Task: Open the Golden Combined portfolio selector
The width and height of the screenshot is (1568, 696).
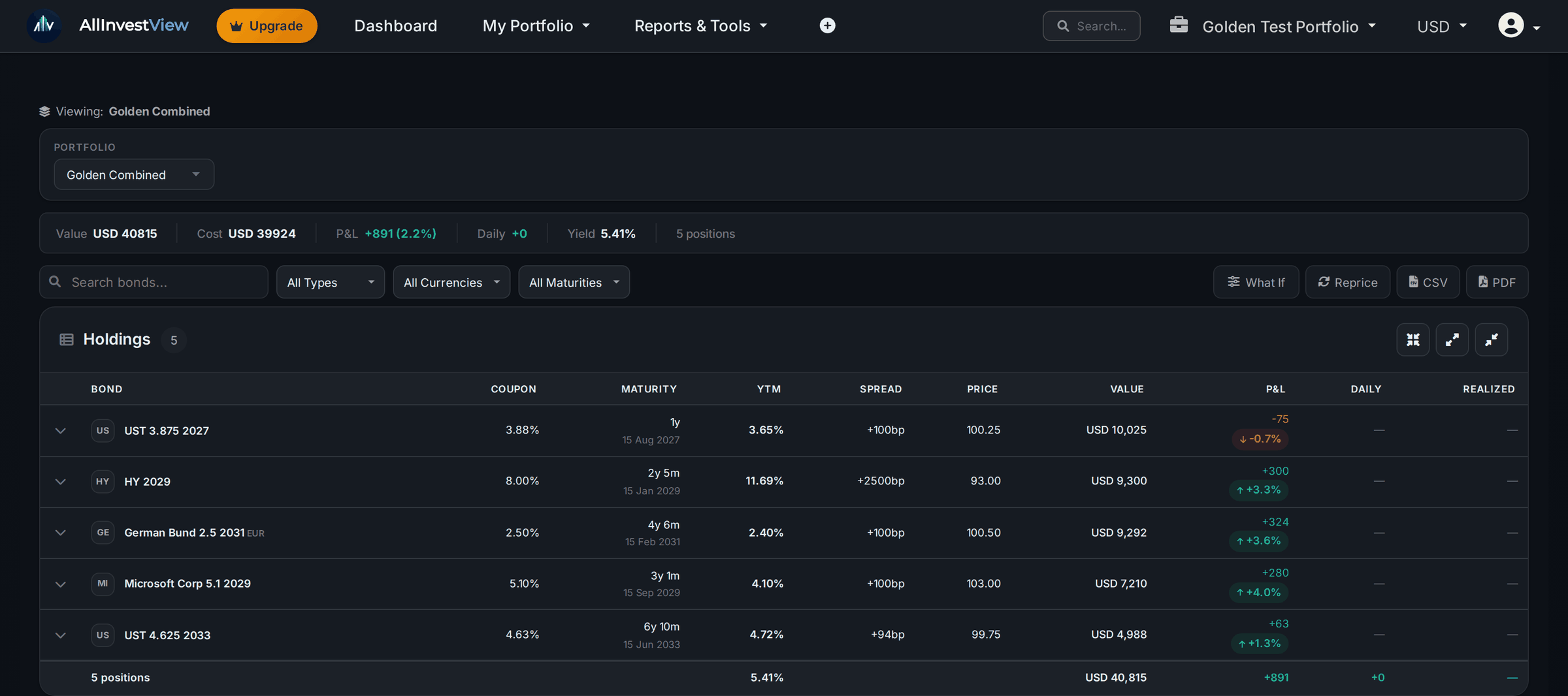Action: [x=134, y=174]
